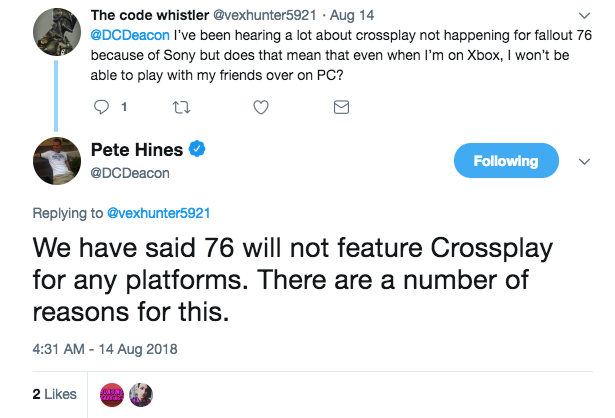Click the reply icon under the code whistler tweet

click(x=100, y=106)
